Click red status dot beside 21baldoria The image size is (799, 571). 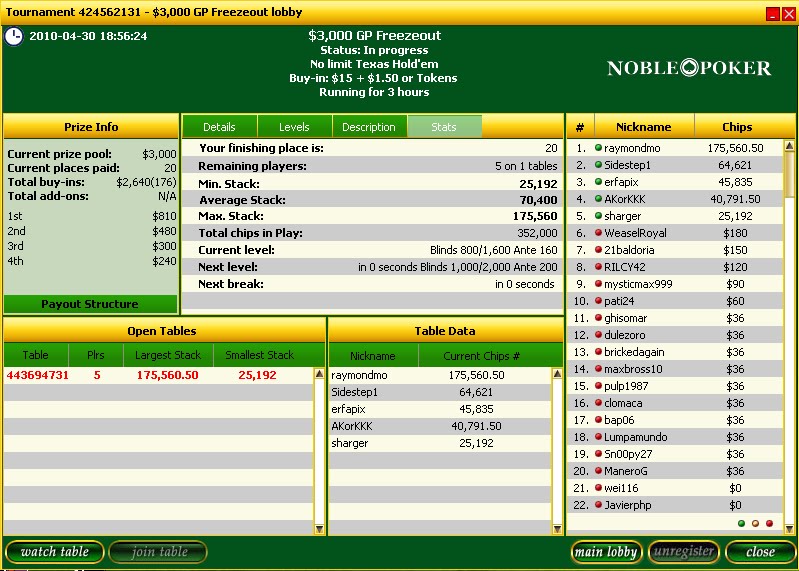coord(598,250)
